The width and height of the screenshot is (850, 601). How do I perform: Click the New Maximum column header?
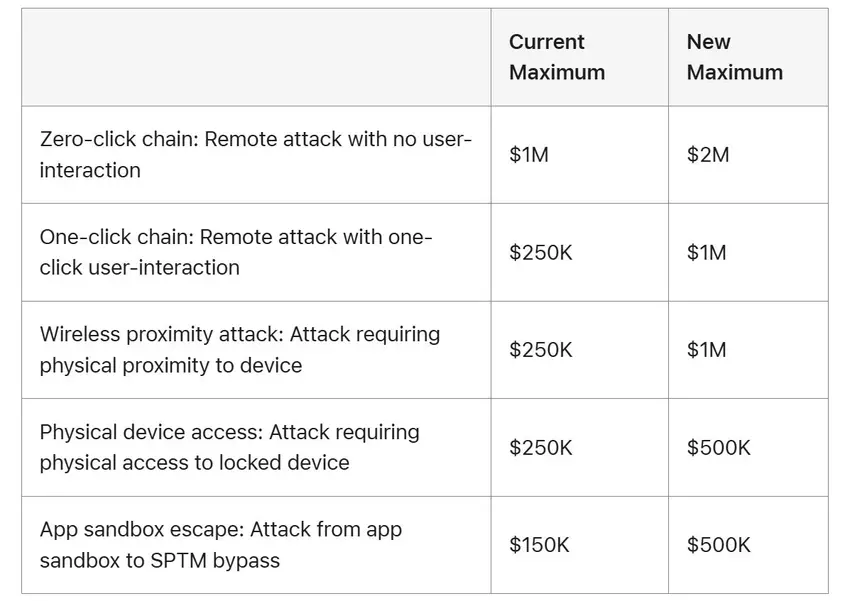pos(734,57)
